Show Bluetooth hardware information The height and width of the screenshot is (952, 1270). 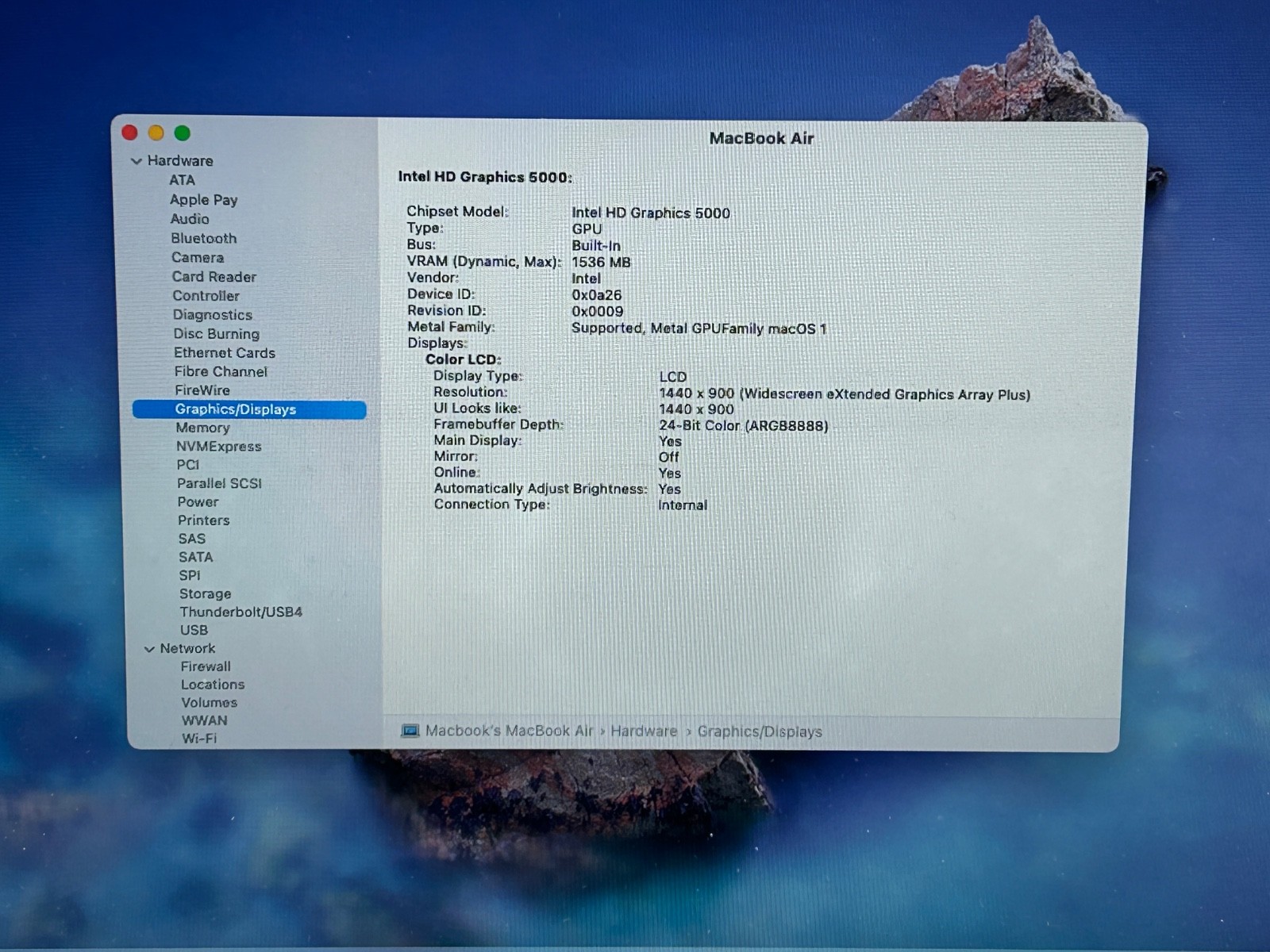(x=203, y=238)
